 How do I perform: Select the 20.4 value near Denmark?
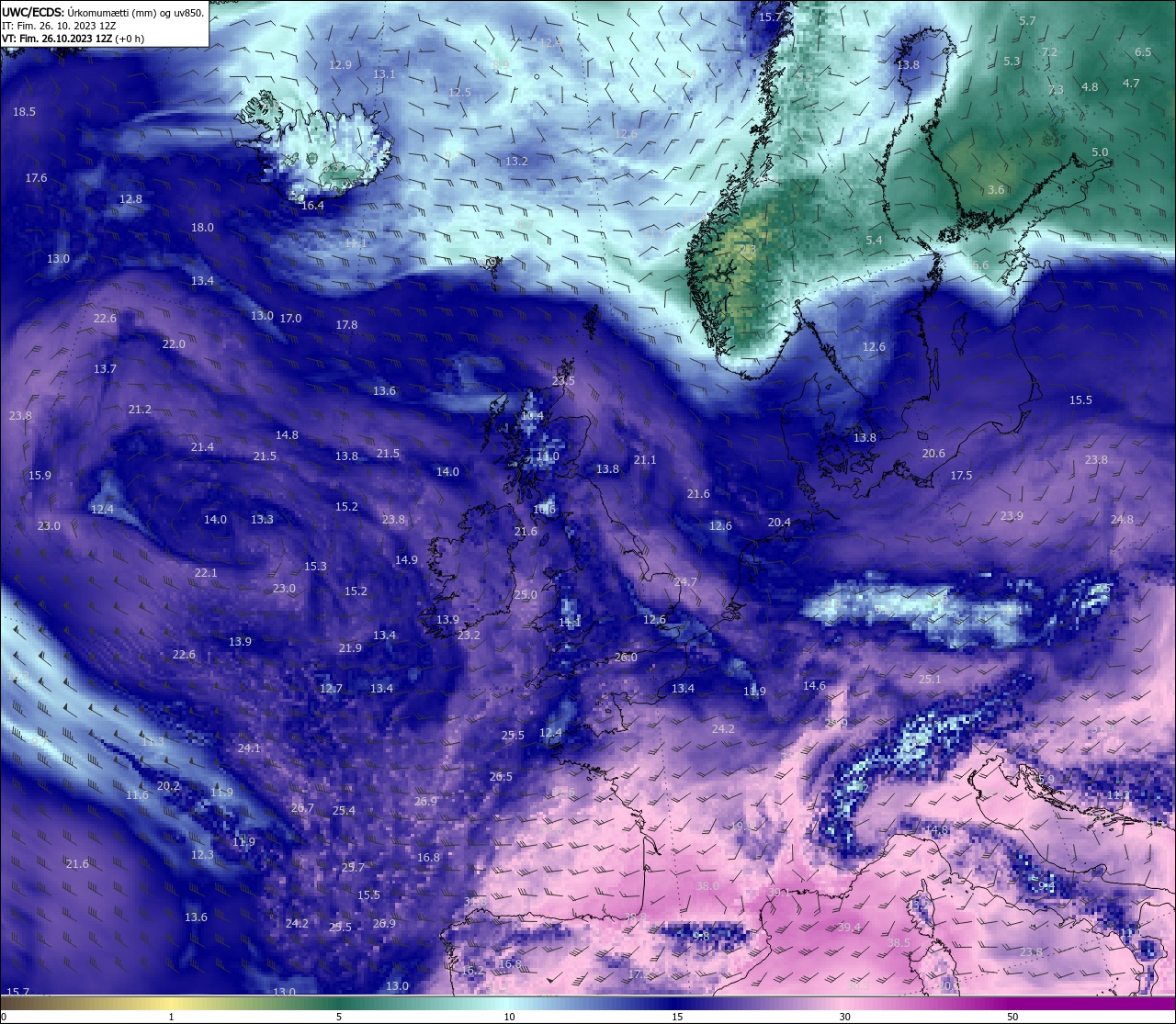(x=779, y=523)
